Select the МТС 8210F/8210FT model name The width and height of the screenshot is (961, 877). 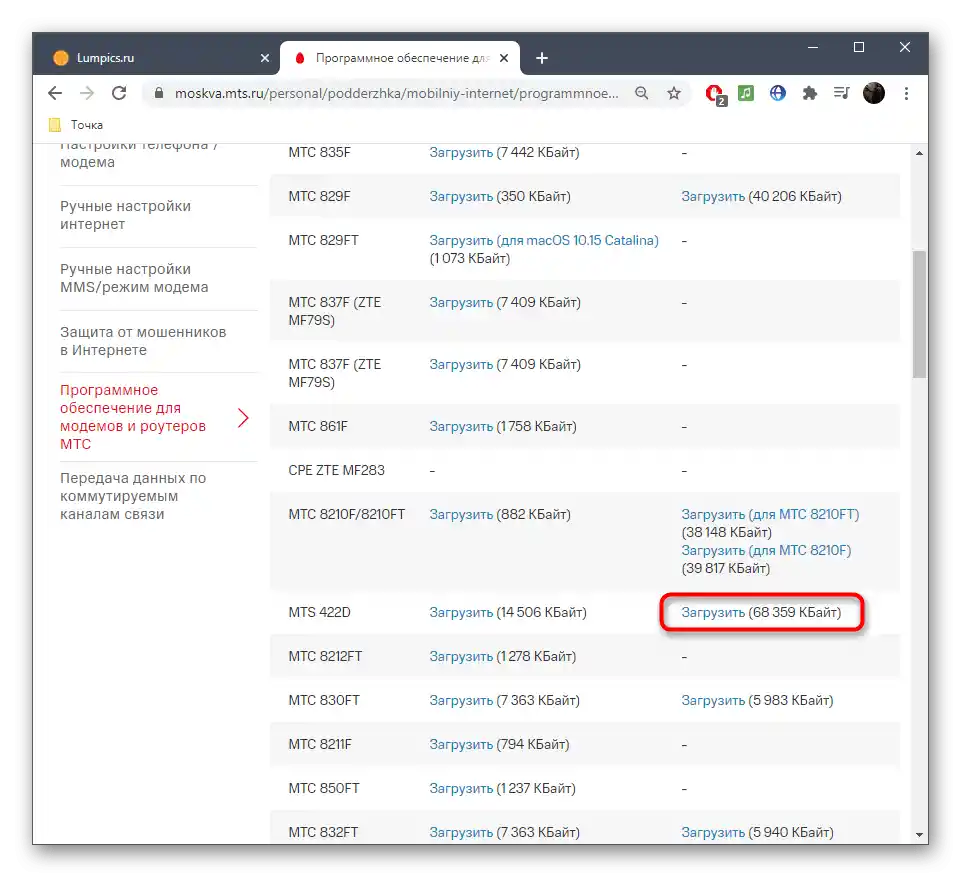[347, 515]
